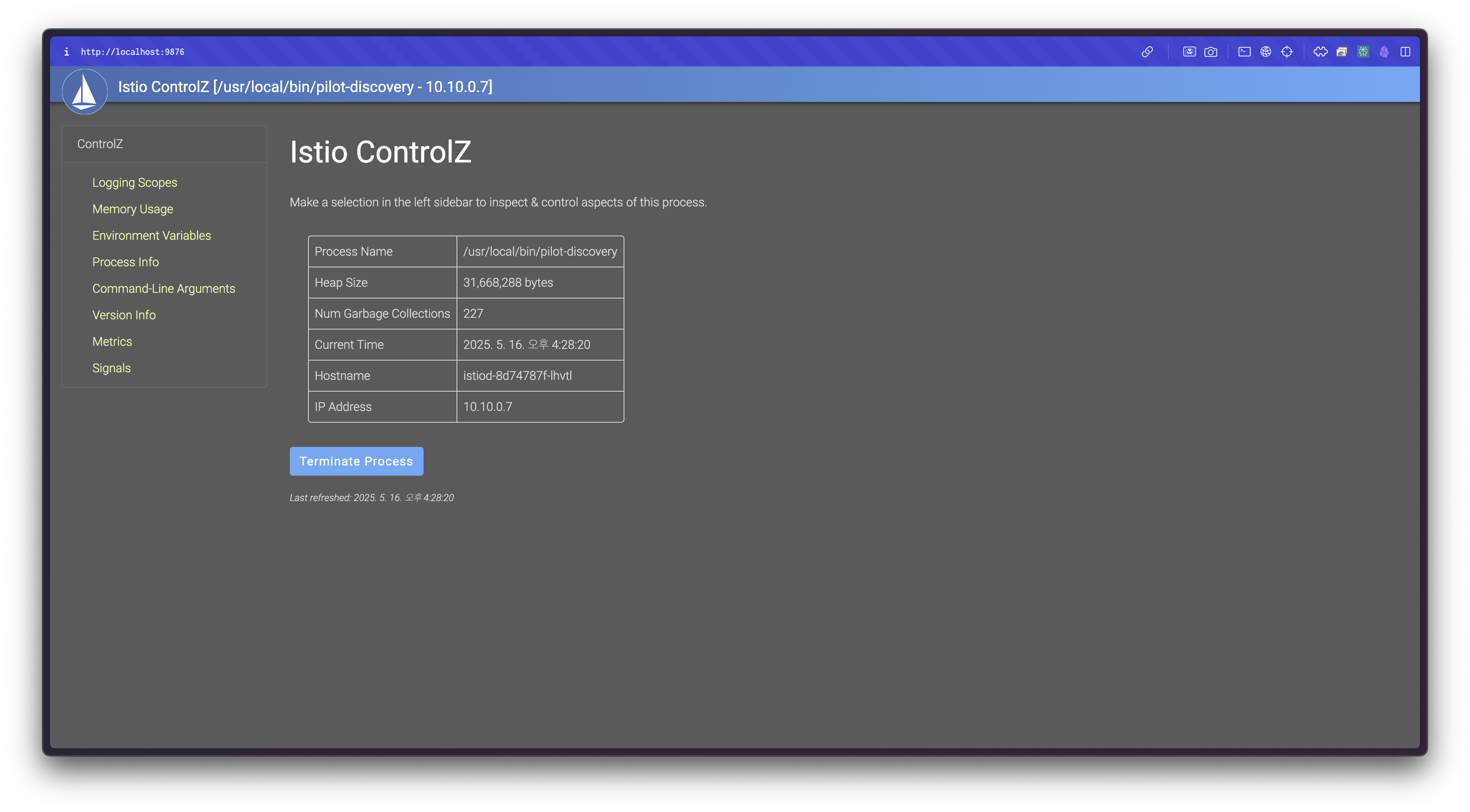Click the Last refreshed timestamp text

[x=372, y=498]
